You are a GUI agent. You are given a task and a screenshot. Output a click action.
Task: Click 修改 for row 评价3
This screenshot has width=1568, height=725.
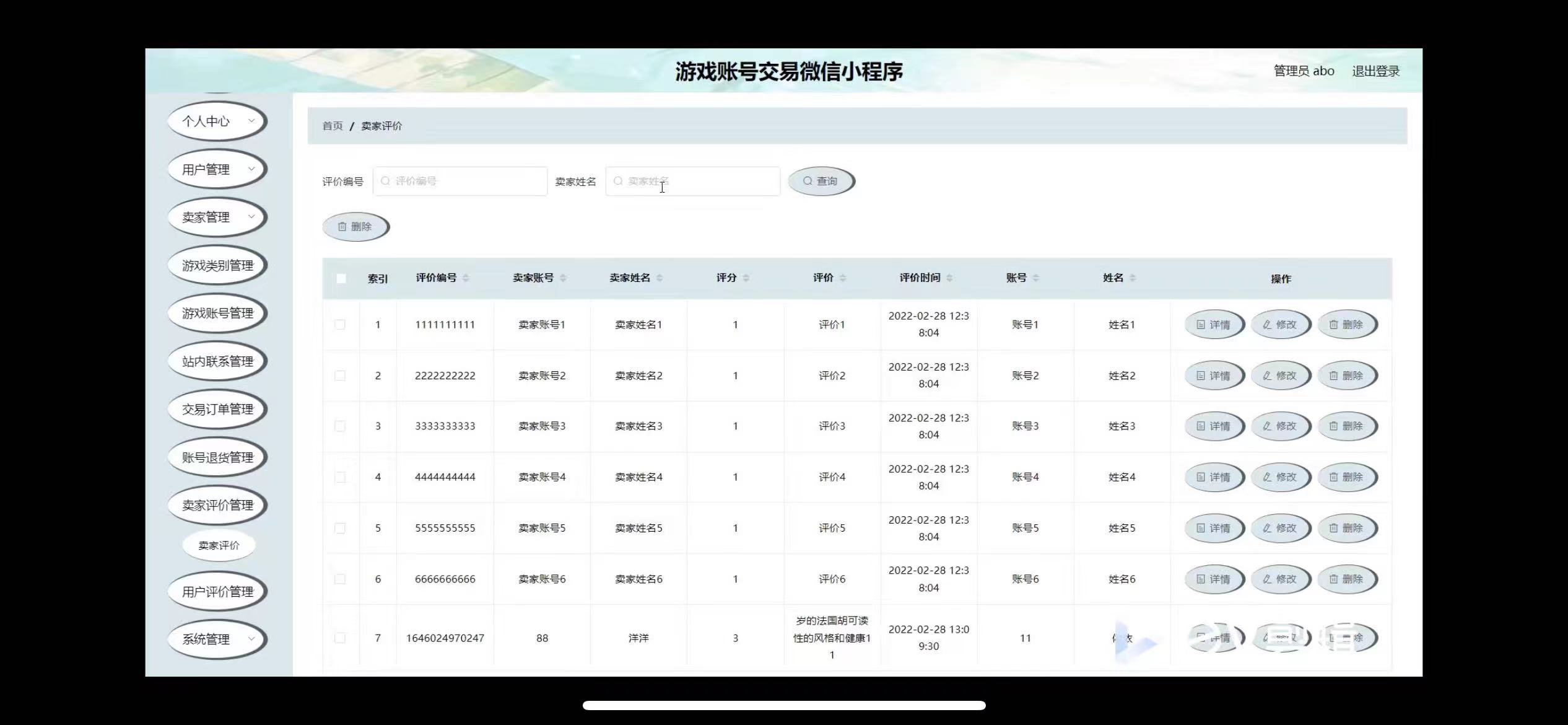pos(1281,426)
